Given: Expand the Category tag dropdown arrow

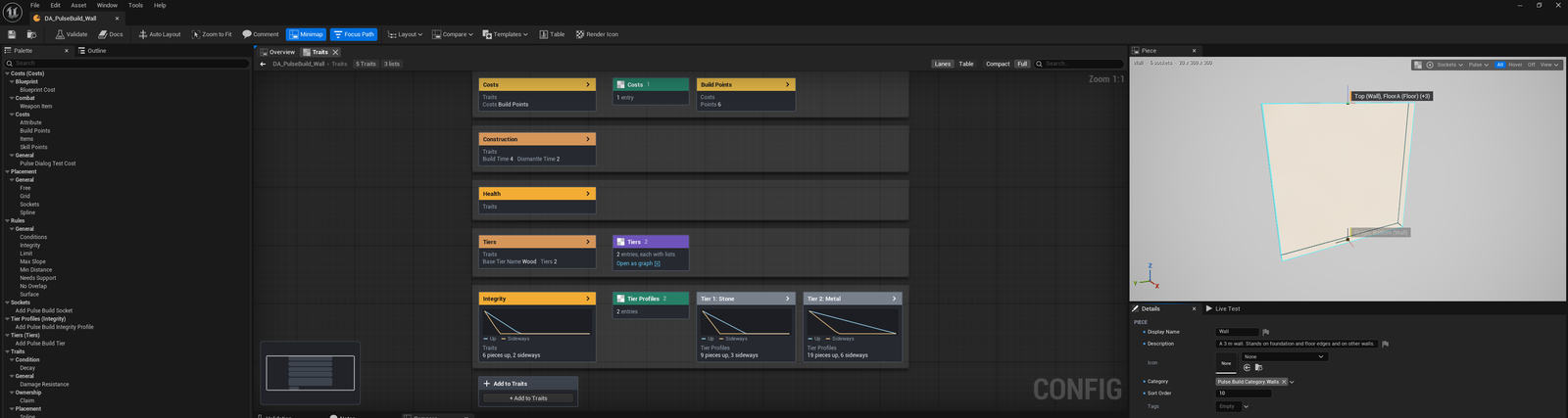Looking at the screenshot, I should [x=1292, y=382].
